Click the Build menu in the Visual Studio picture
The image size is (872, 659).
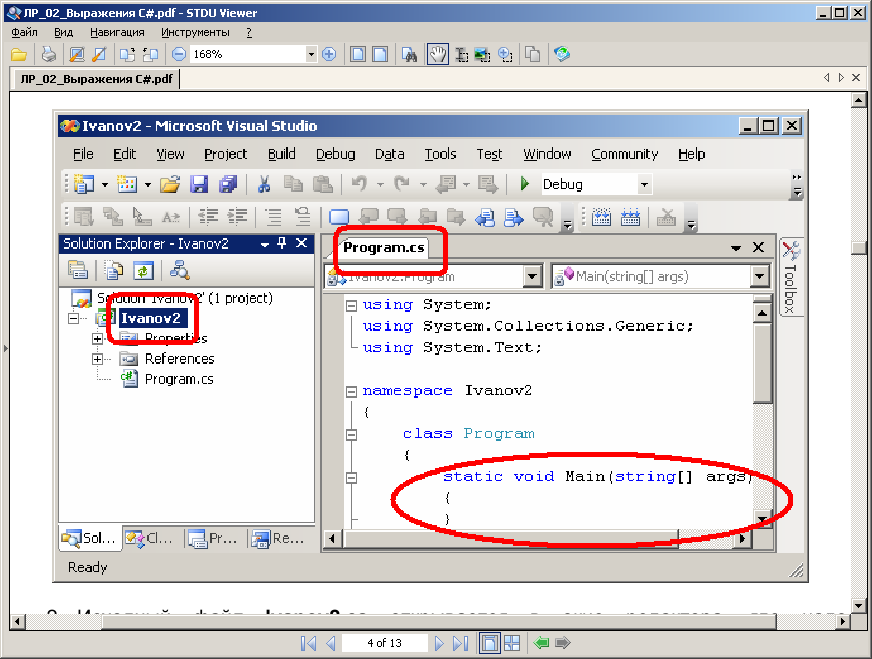(x=281, y=154)
